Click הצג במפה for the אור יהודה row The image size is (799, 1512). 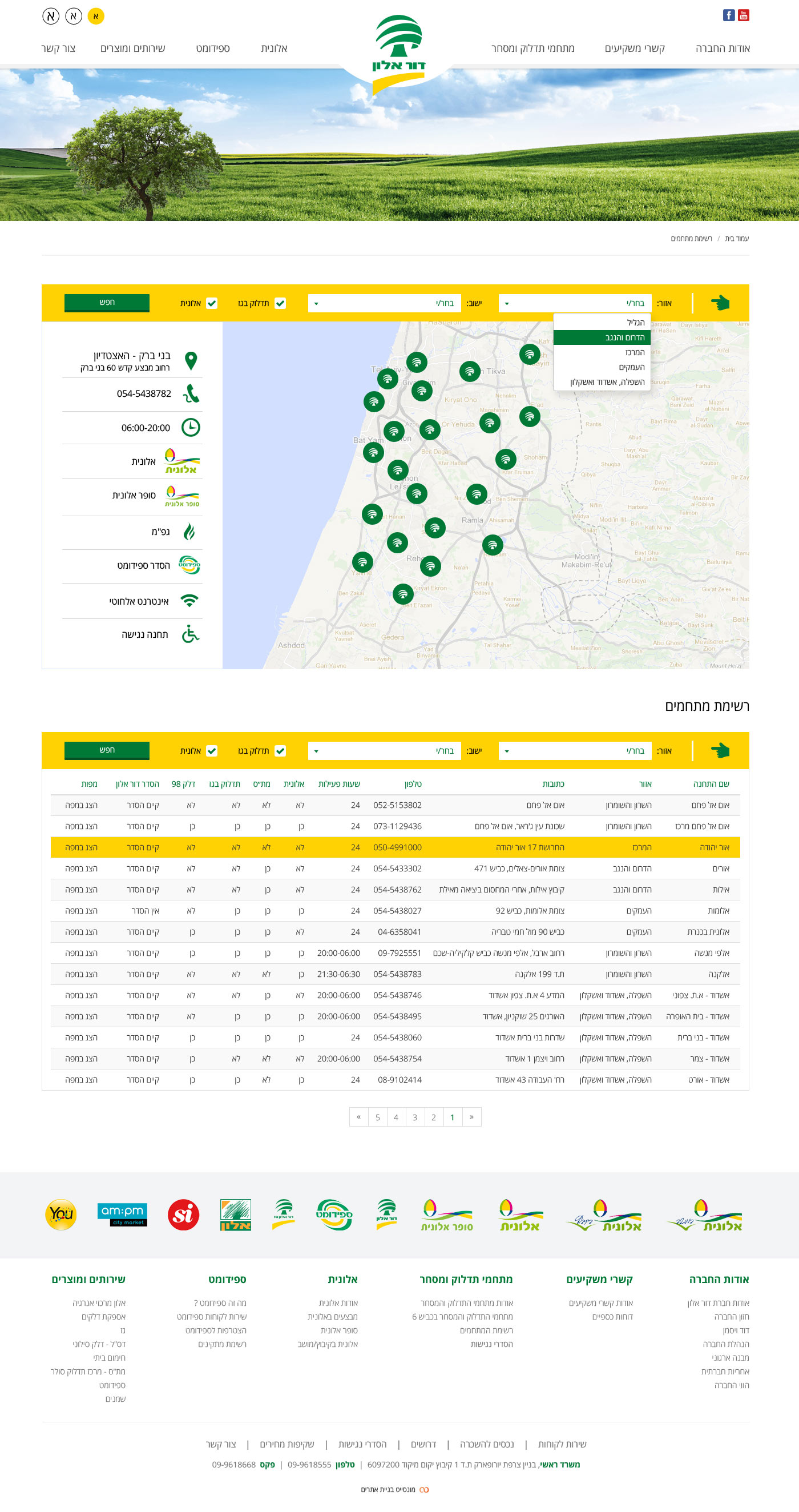tap(81, 847)
